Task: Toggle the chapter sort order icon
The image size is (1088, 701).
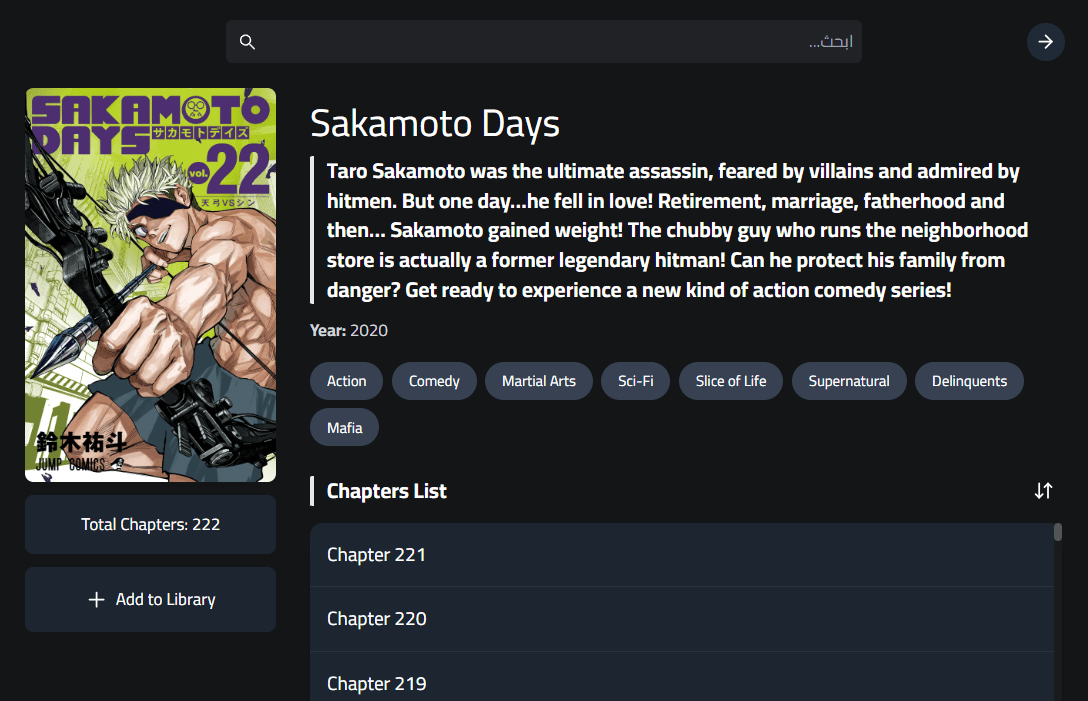Action: click(x=1044, y=491)
